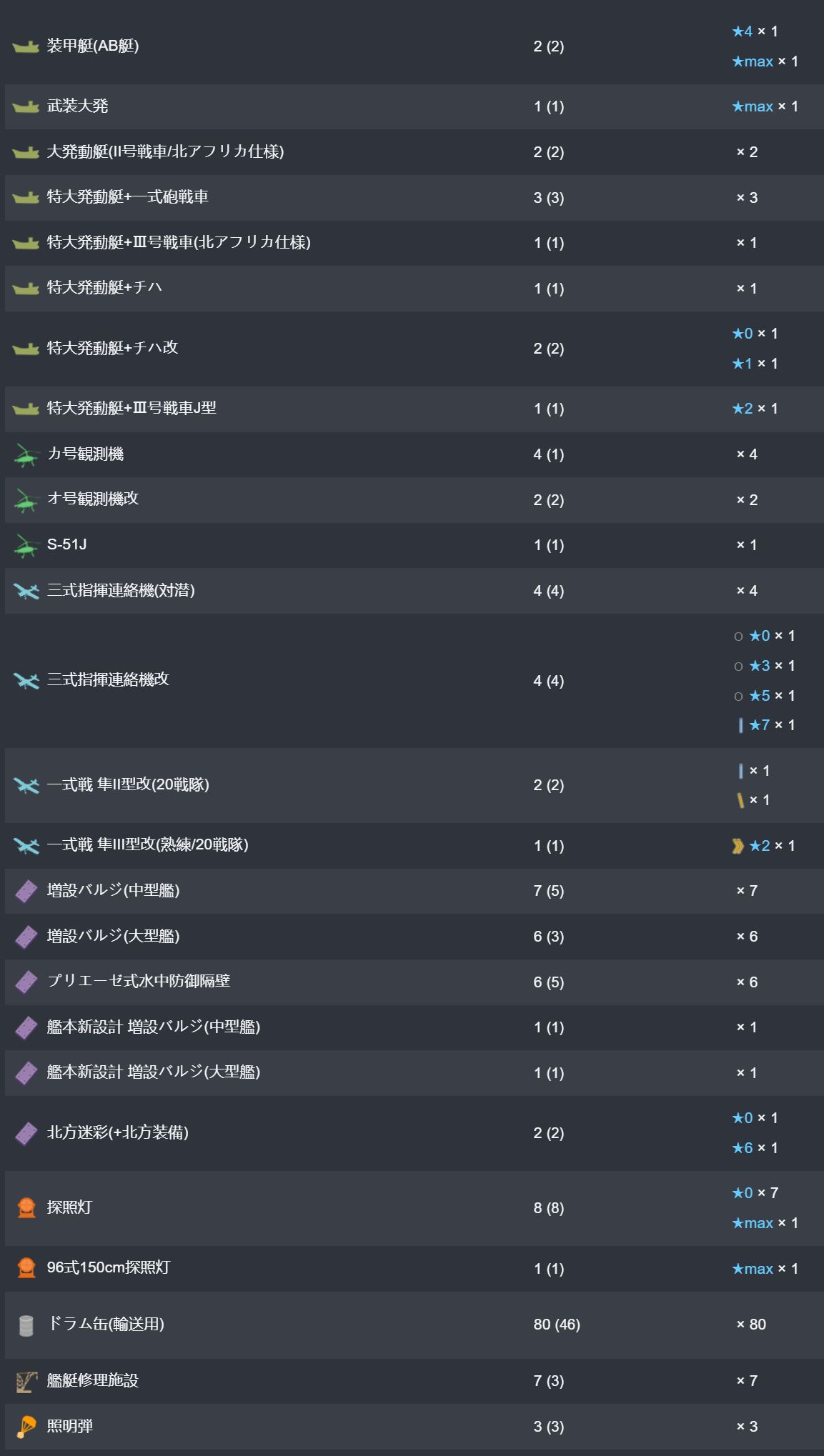Screen dimensions: 824x1456
Task: Click the drum canister icon for ドラム缶(輸送用)
Action: pos(26,1325)
